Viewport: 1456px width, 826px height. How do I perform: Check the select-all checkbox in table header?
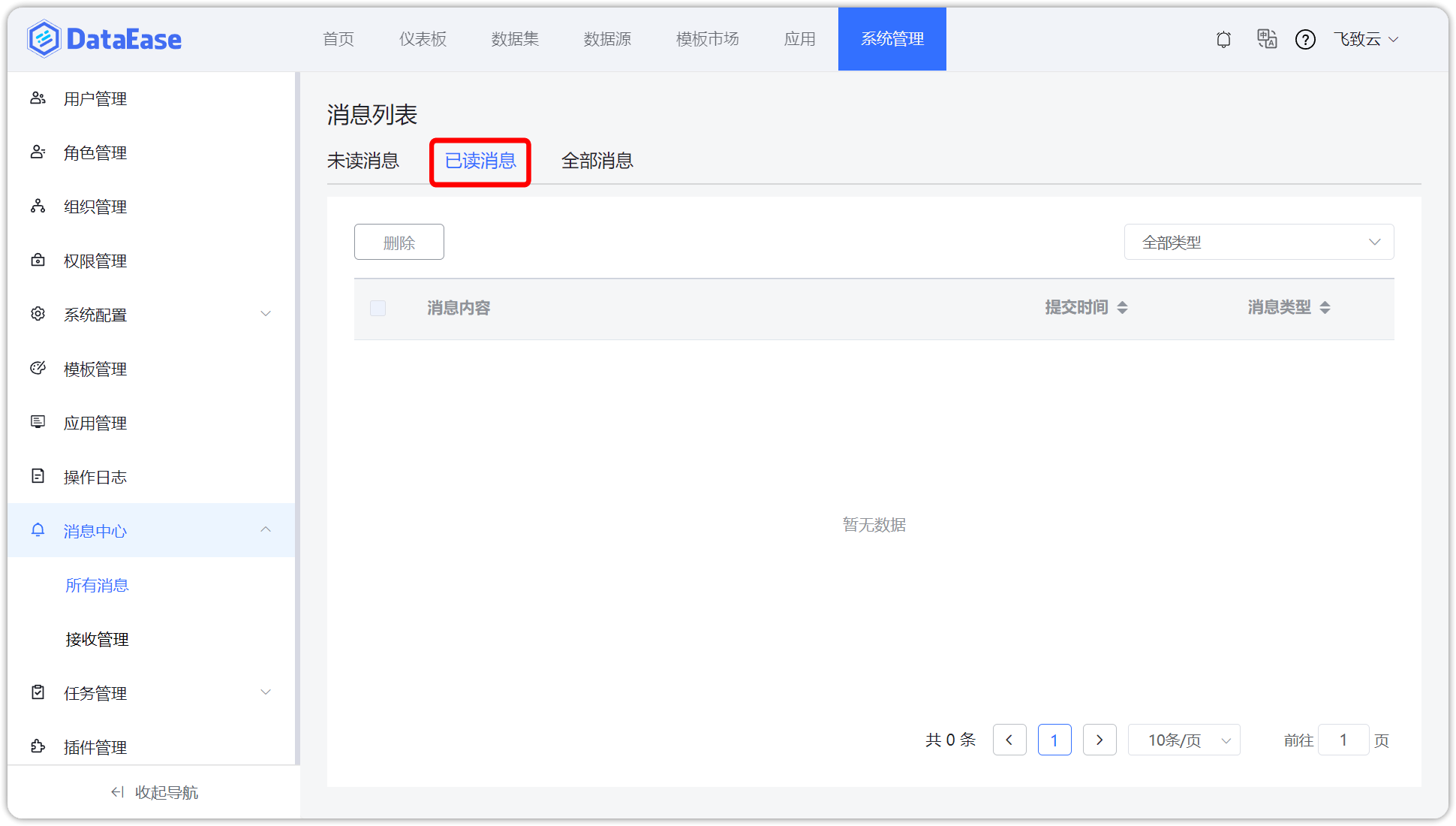coord(378,308)
